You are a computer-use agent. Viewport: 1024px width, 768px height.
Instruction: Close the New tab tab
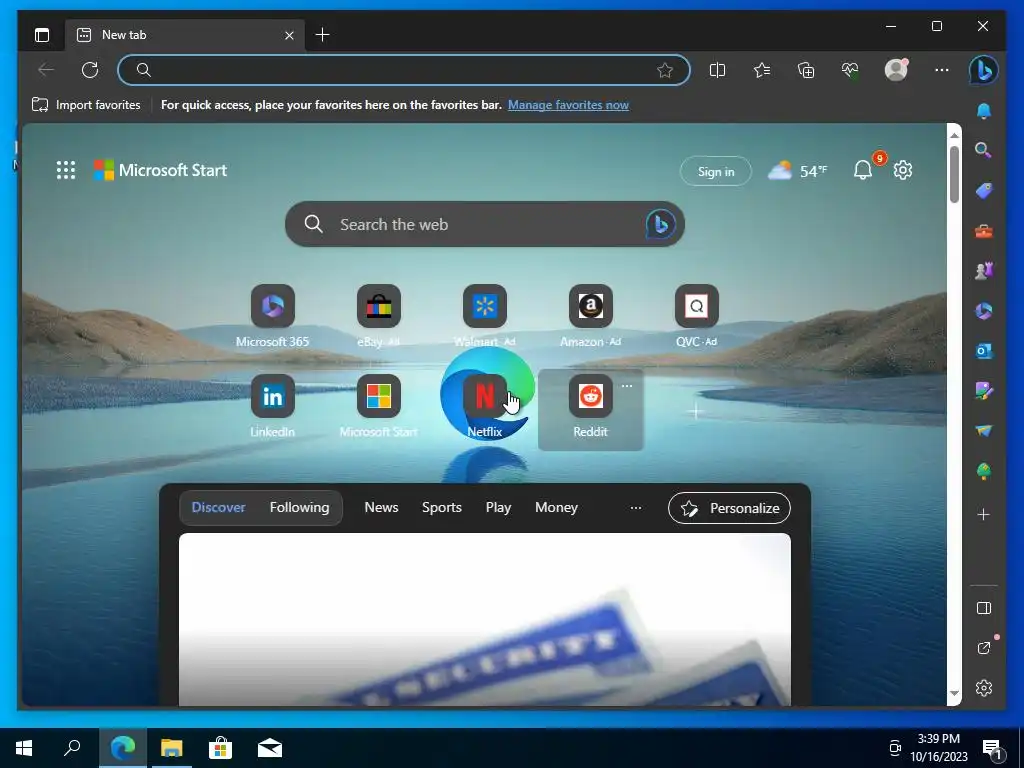[289, 35]
